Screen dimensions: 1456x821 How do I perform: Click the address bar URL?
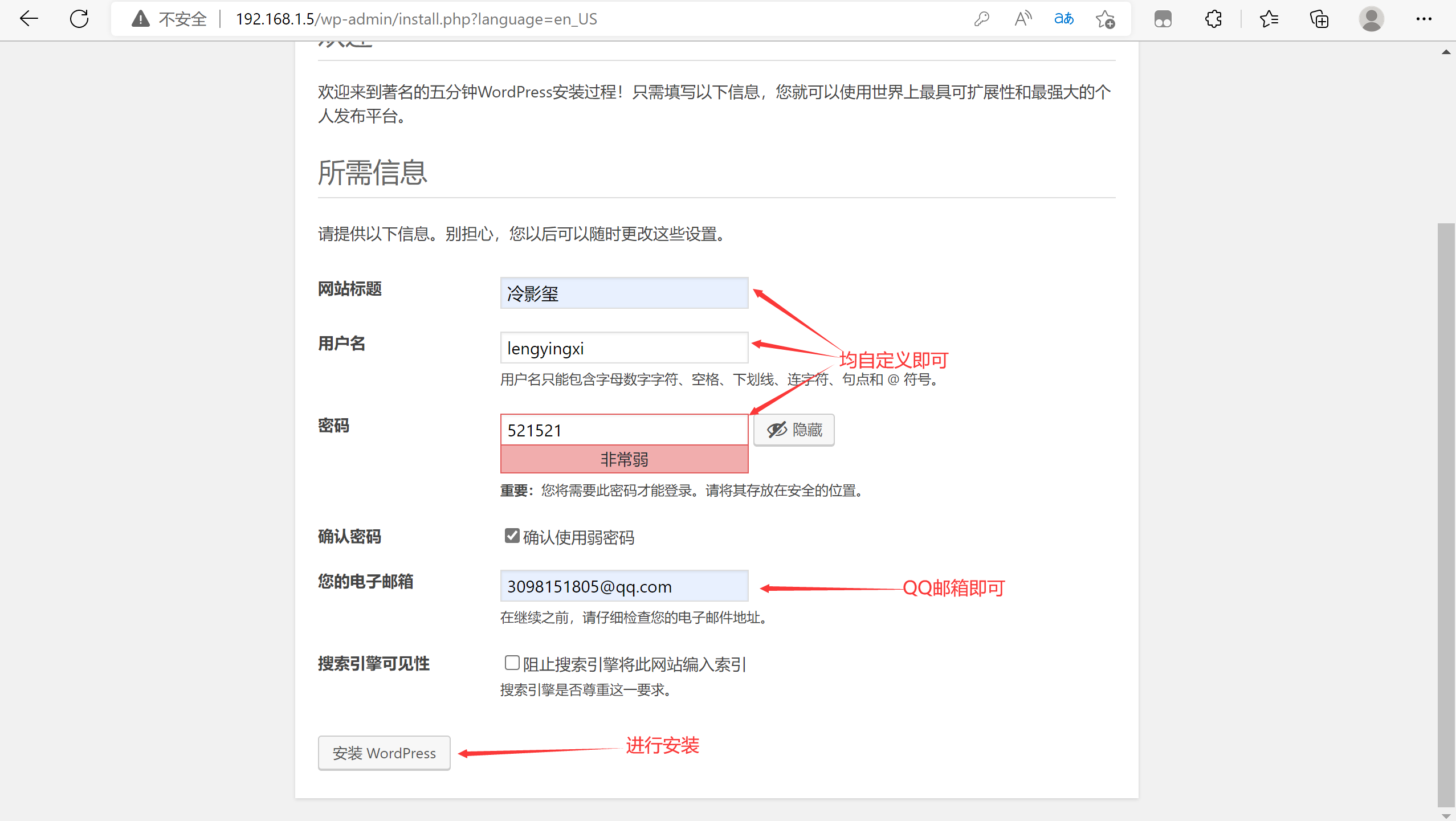coord(417,19)
